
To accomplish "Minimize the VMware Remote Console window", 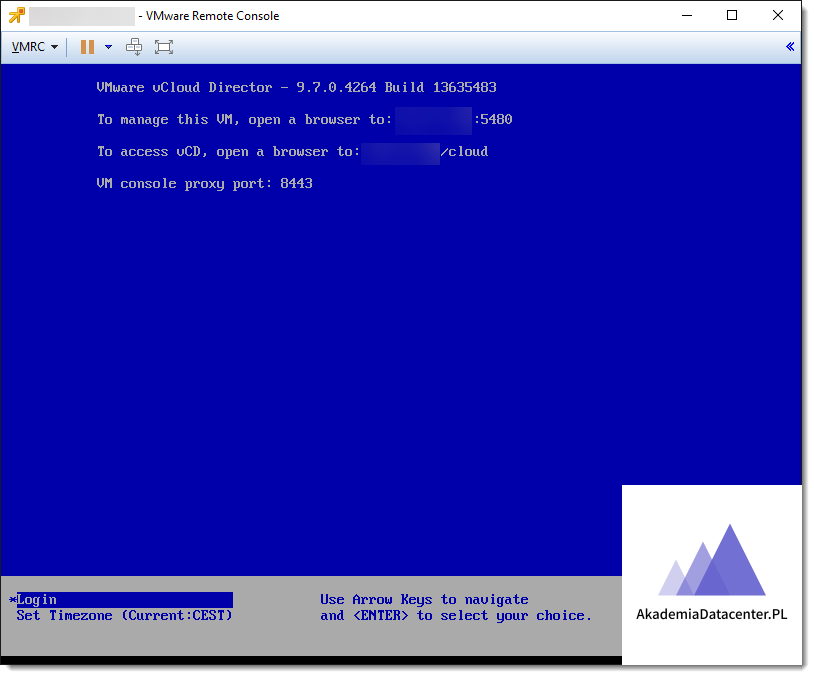I will (x=686, y=15).
